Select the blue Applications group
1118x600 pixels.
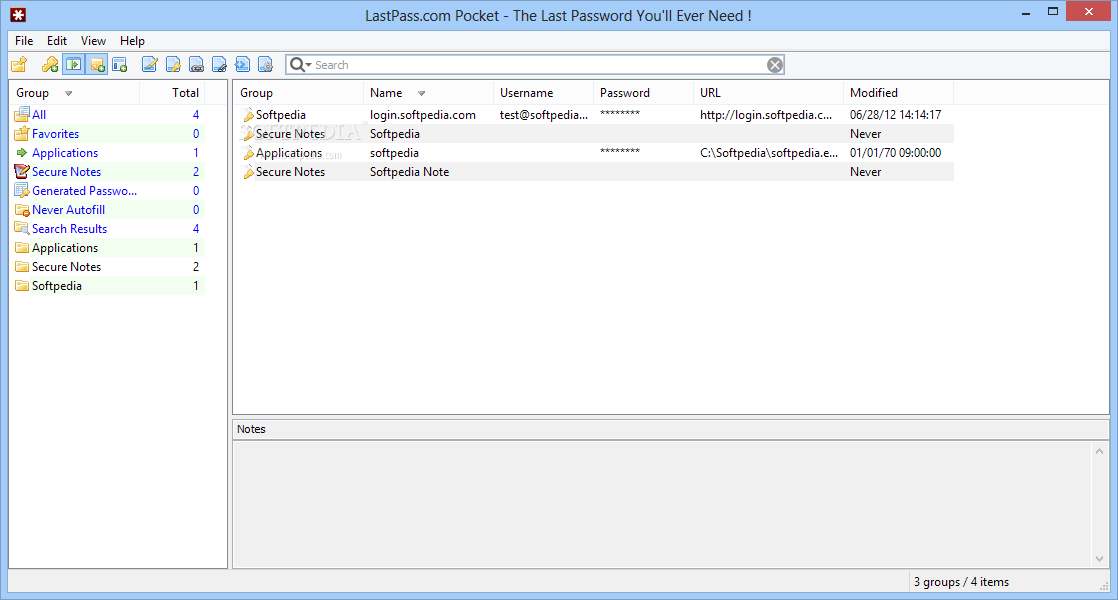65,152
